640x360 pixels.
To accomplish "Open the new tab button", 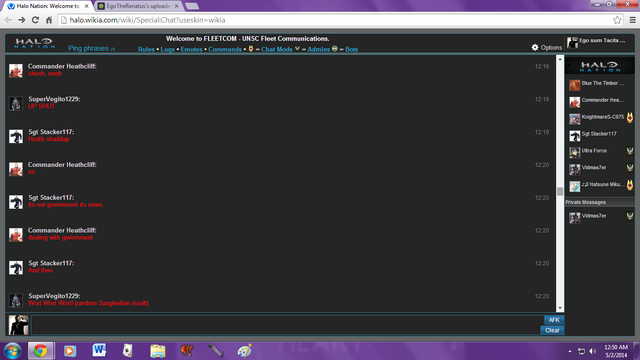I will click(x=192, y=6).
